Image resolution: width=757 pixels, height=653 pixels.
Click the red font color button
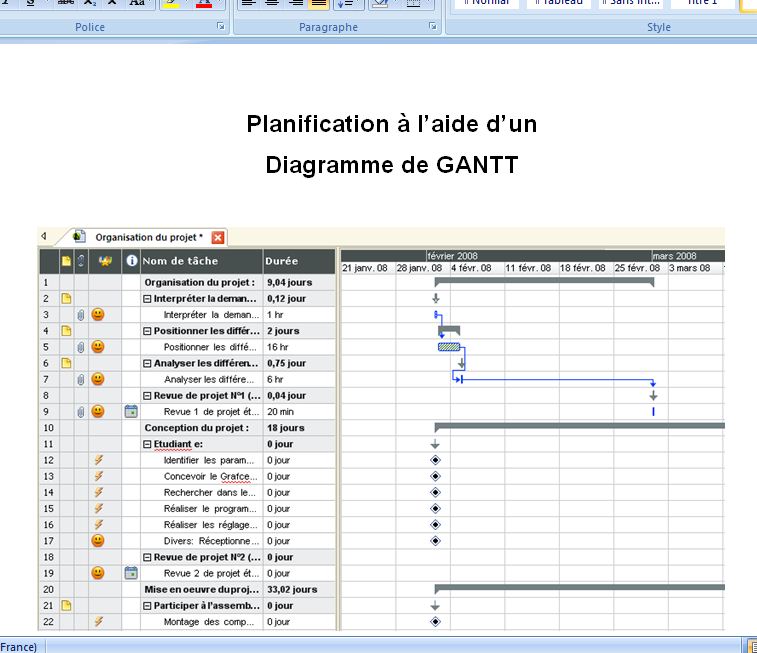click(x=204, y=4)
